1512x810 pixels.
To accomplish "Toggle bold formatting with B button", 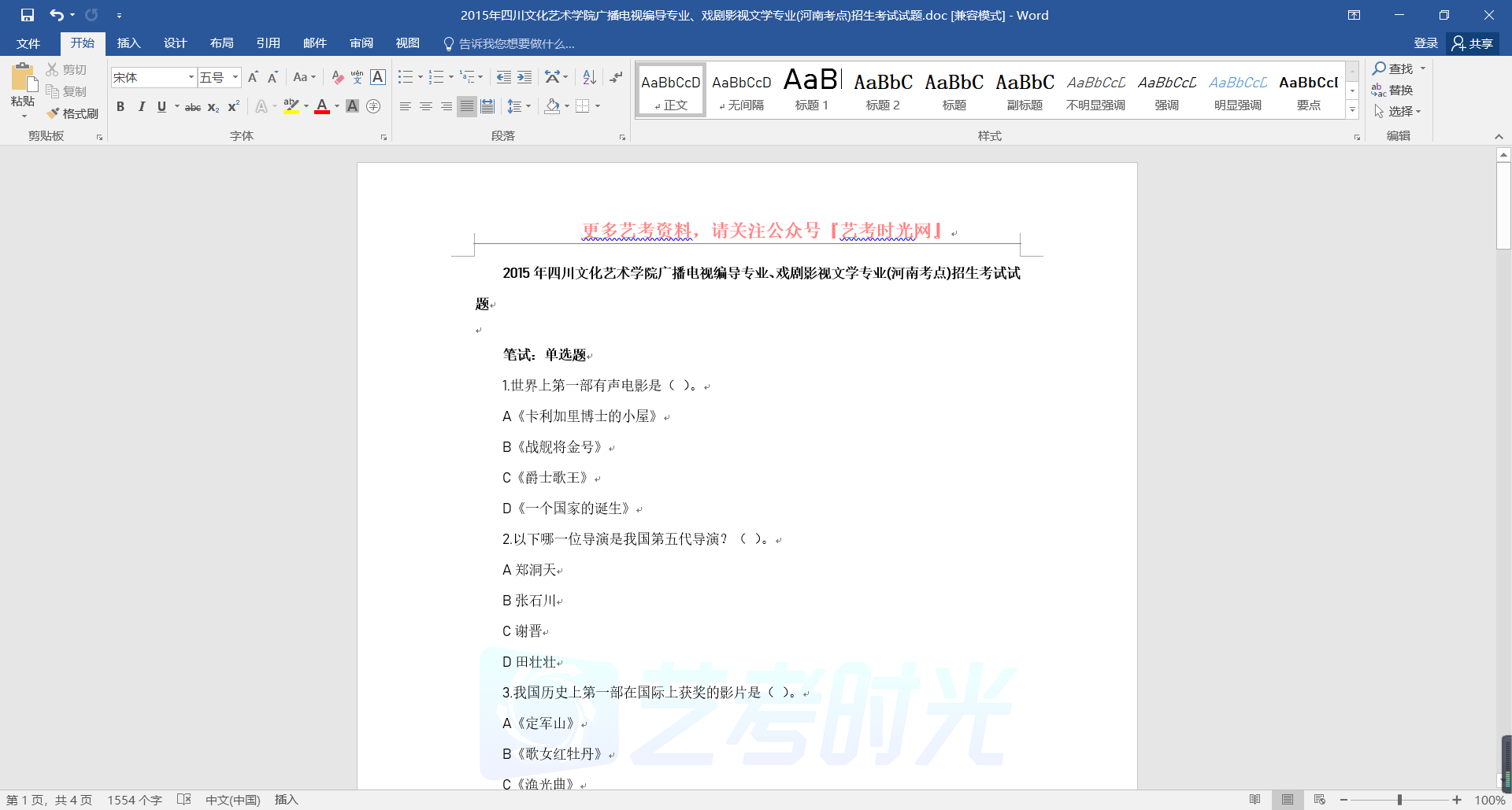I will pyautogui.click(x=120, y=106).
